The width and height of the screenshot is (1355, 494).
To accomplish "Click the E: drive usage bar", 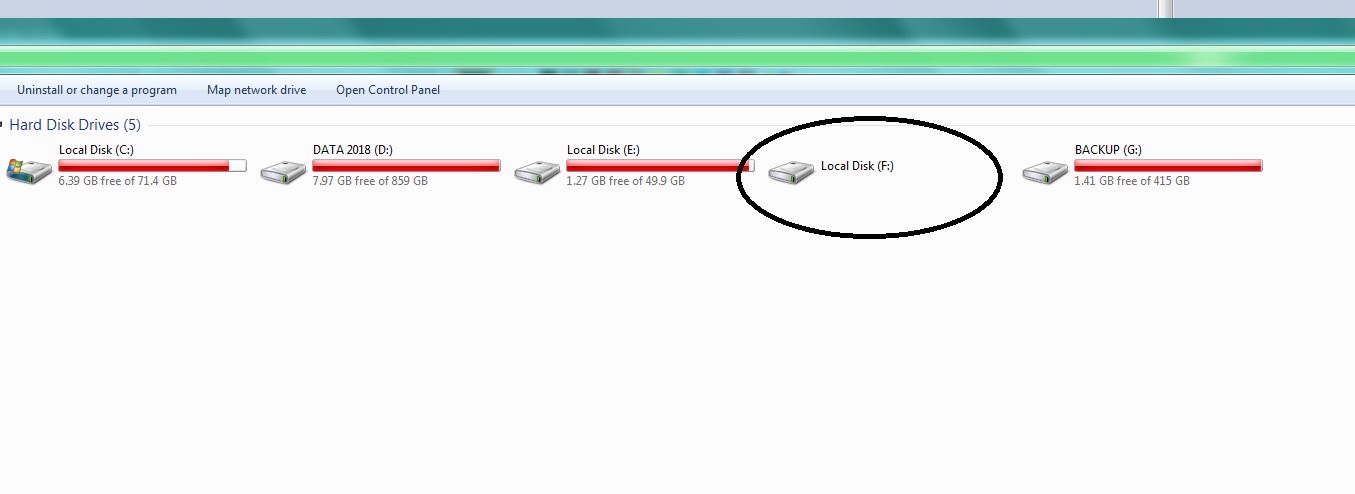I will coord(660,165).
